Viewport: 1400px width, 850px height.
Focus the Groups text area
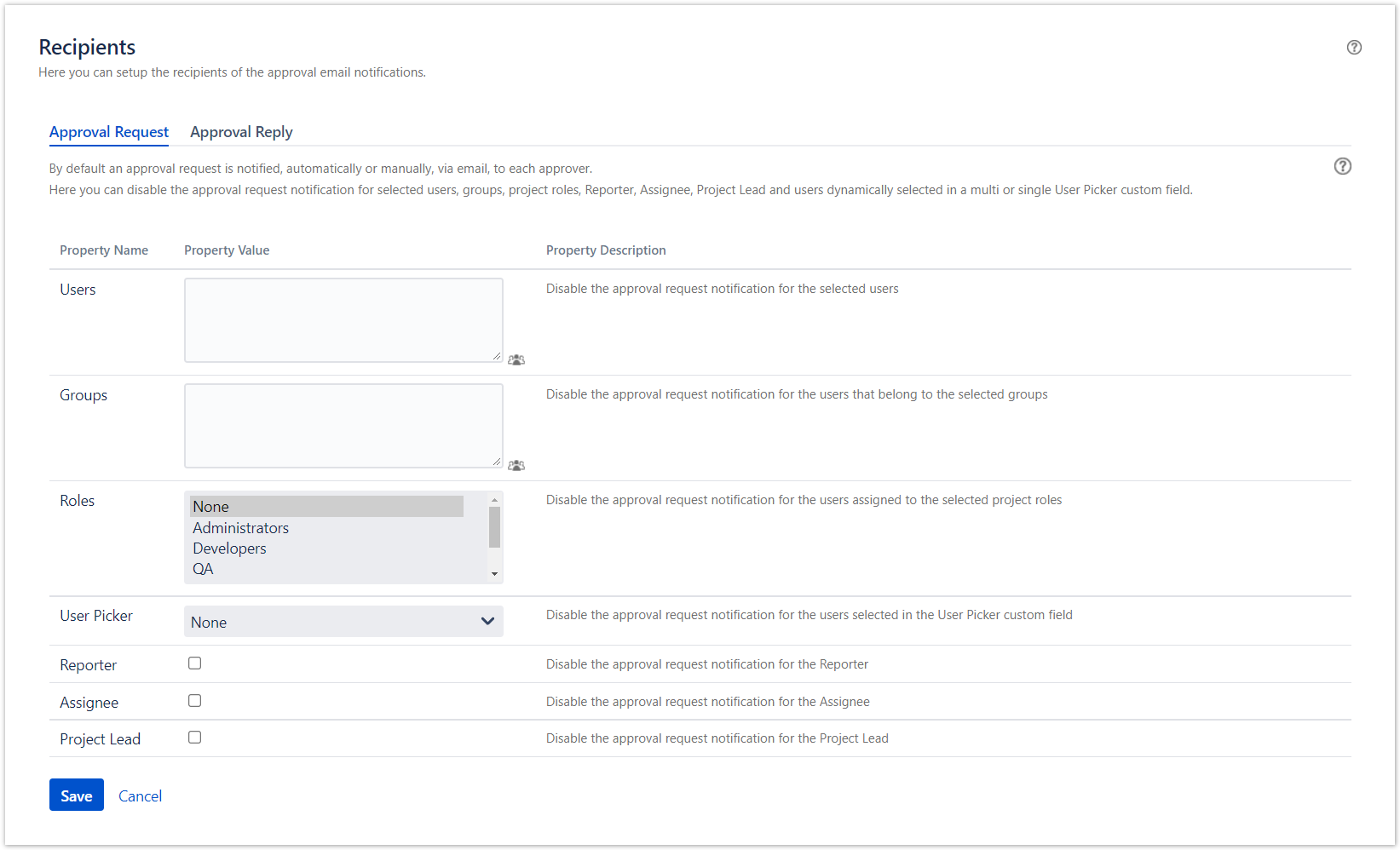[x=343, y=426]
